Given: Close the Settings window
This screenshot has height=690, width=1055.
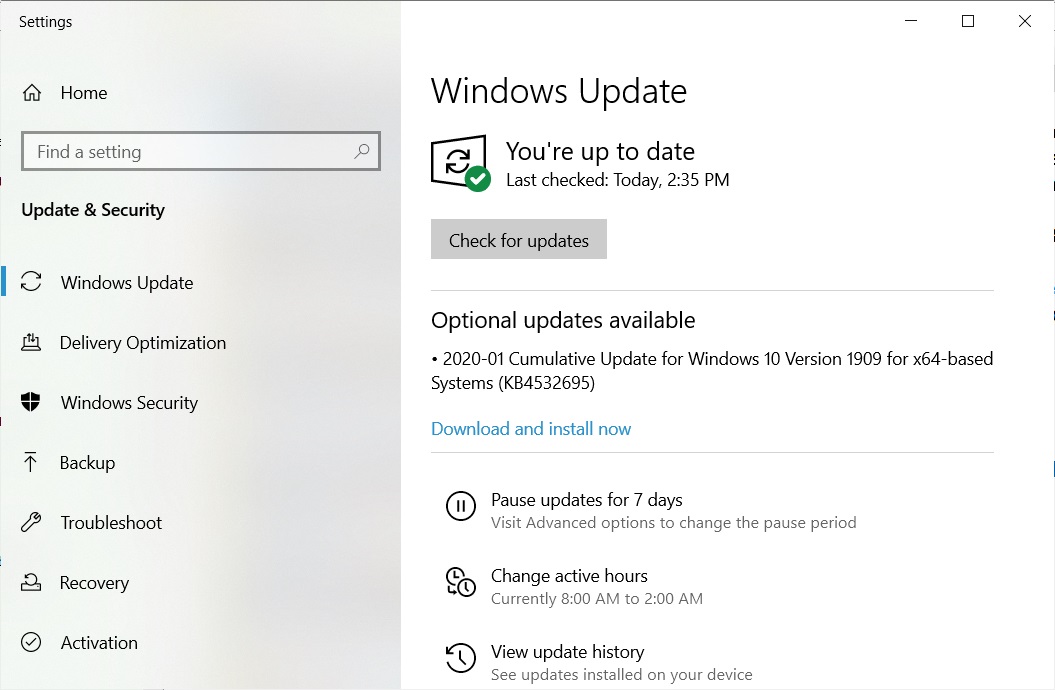Looking at the screenshot, I should pos(1025,22).
